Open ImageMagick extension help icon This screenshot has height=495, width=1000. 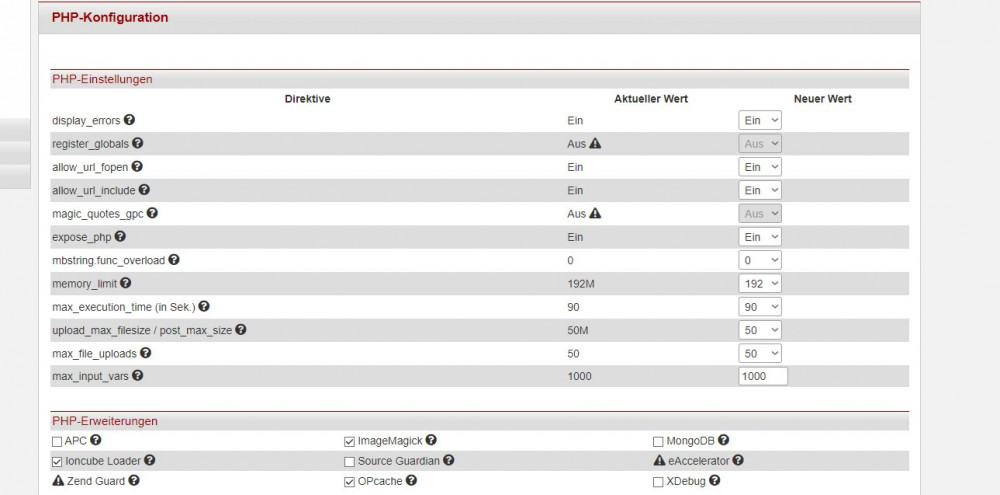point(431,440)
